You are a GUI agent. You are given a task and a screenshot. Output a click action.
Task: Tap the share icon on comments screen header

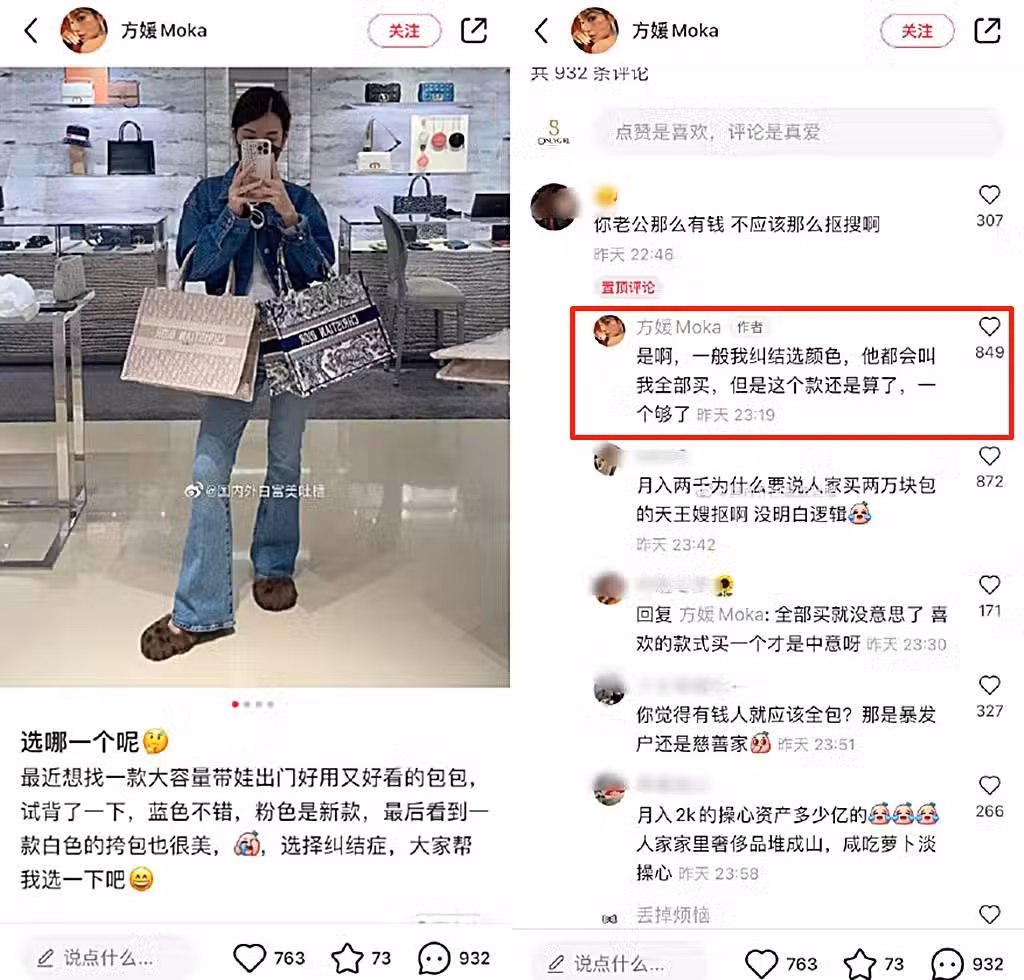pyautogui.click(x=987, y=31)
